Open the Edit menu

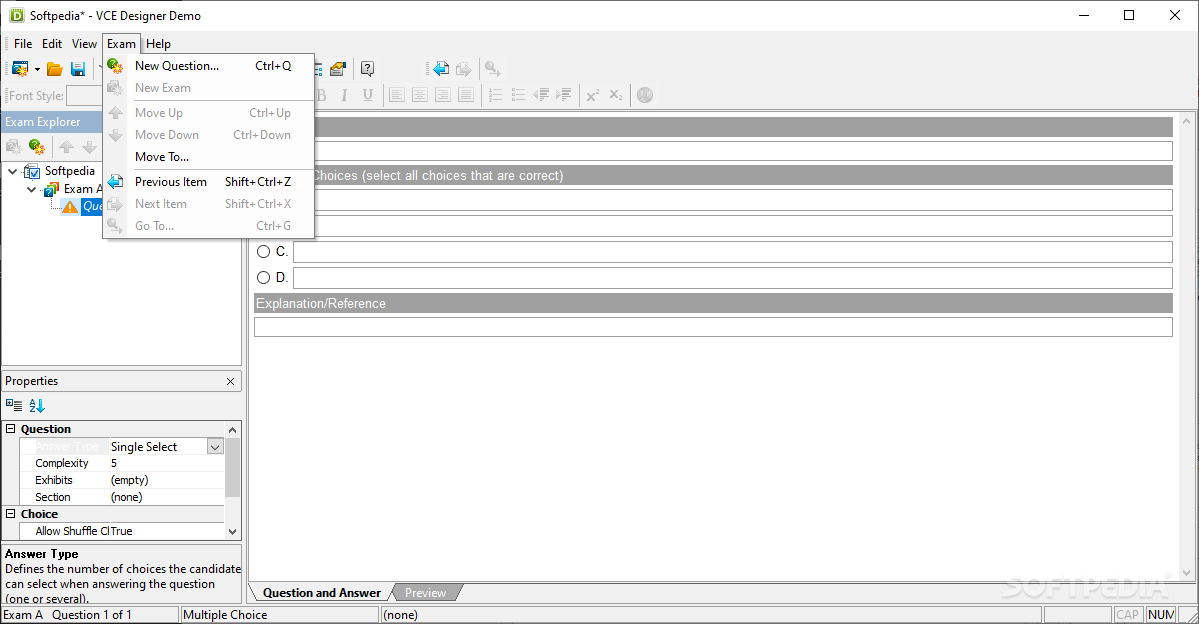52,44
